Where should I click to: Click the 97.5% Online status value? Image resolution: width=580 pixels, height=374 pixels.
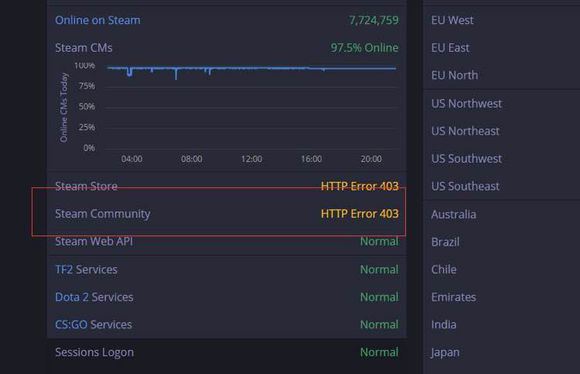pyautogui.click(x=364, y=48)
